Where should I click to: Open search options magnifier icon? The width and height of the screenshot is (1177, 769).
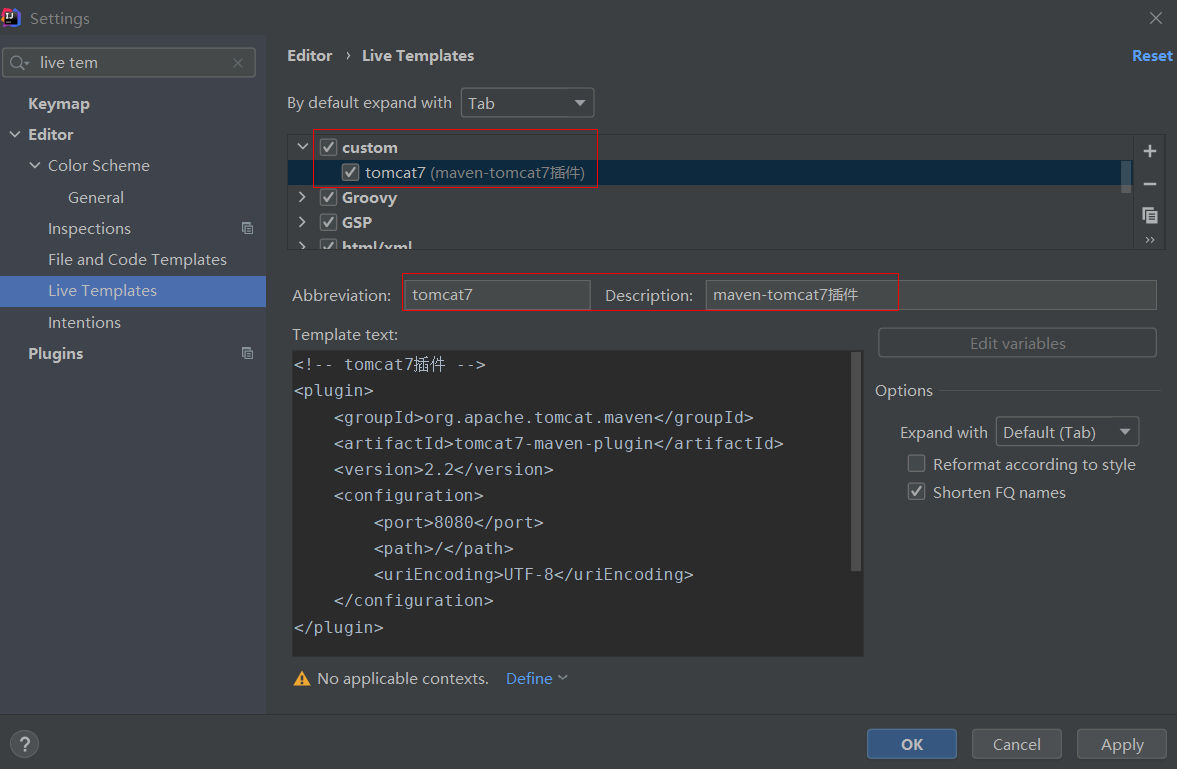coord(19,63)
